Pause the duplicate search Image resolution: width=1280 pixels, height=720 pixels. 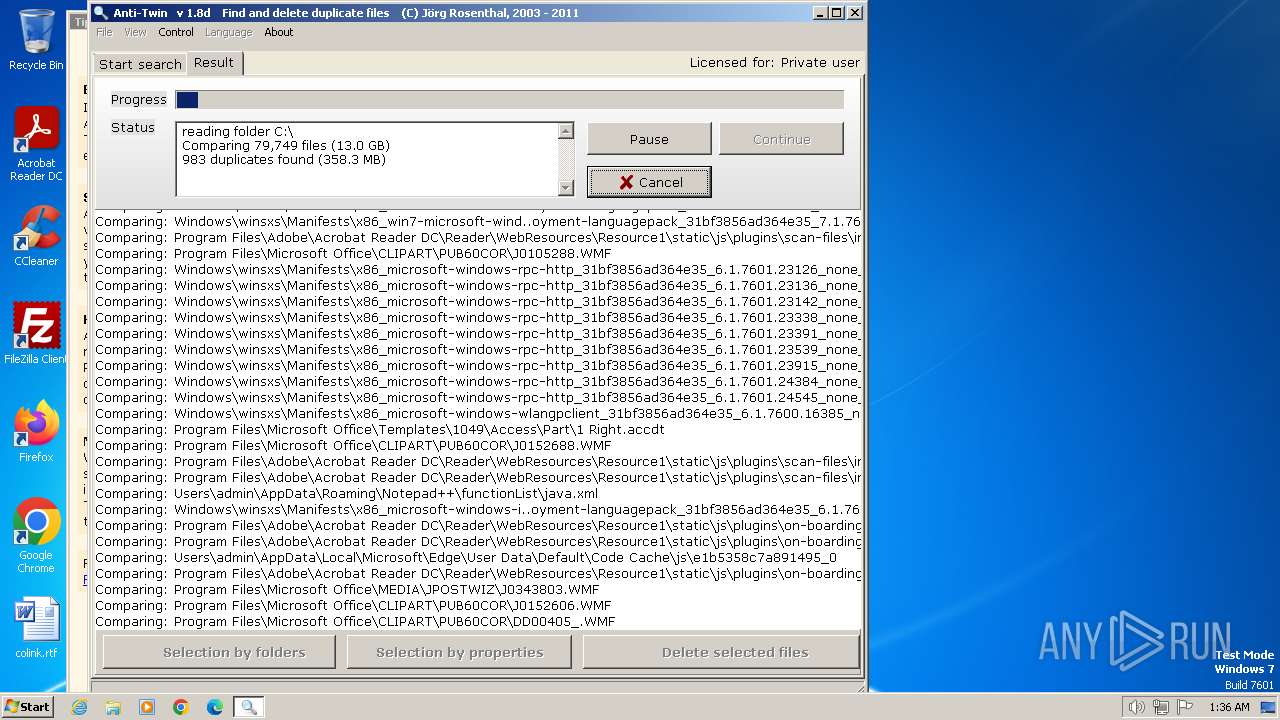click(649, 139)
